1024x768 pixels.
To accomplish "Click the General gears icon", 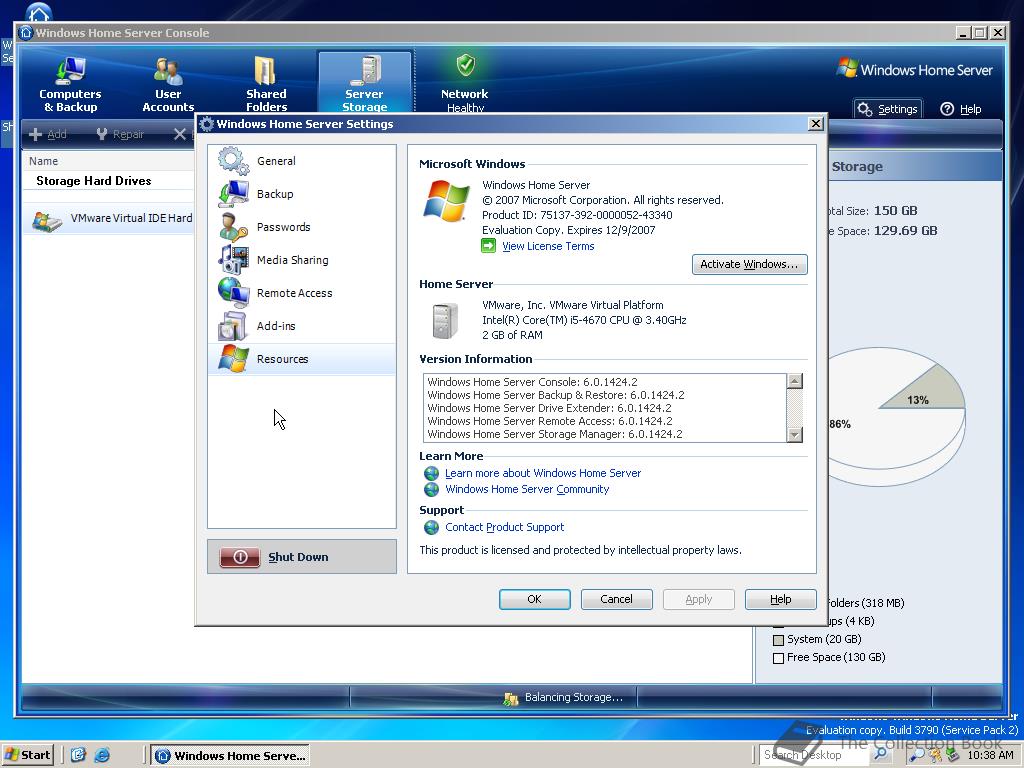I will click(x=233, y=161).
